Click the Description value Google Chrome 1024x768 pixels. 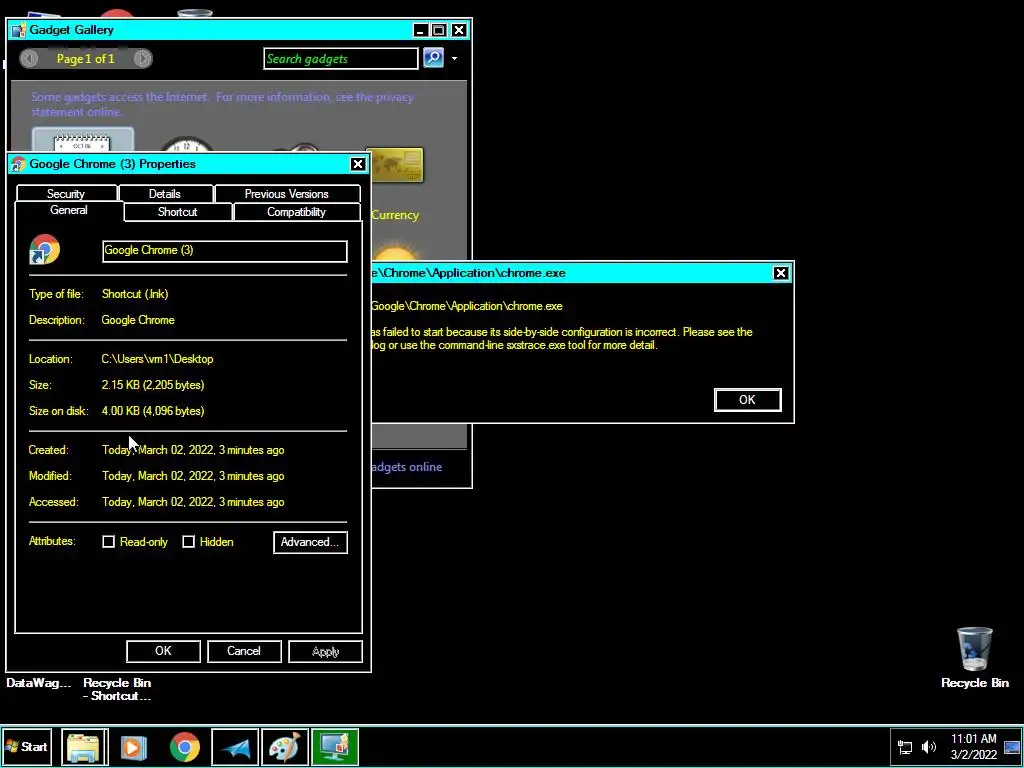(x=138, y=320)
